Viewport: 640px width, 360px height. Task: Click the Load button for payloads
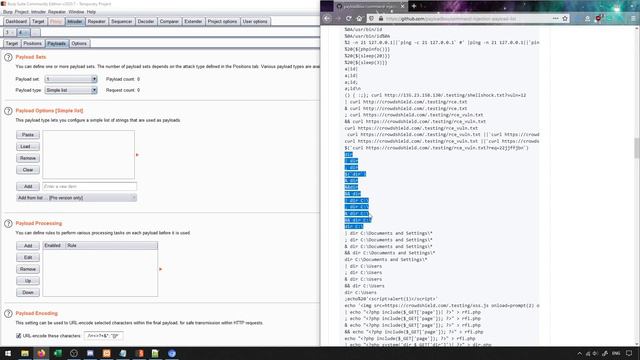tap(28, 147)
